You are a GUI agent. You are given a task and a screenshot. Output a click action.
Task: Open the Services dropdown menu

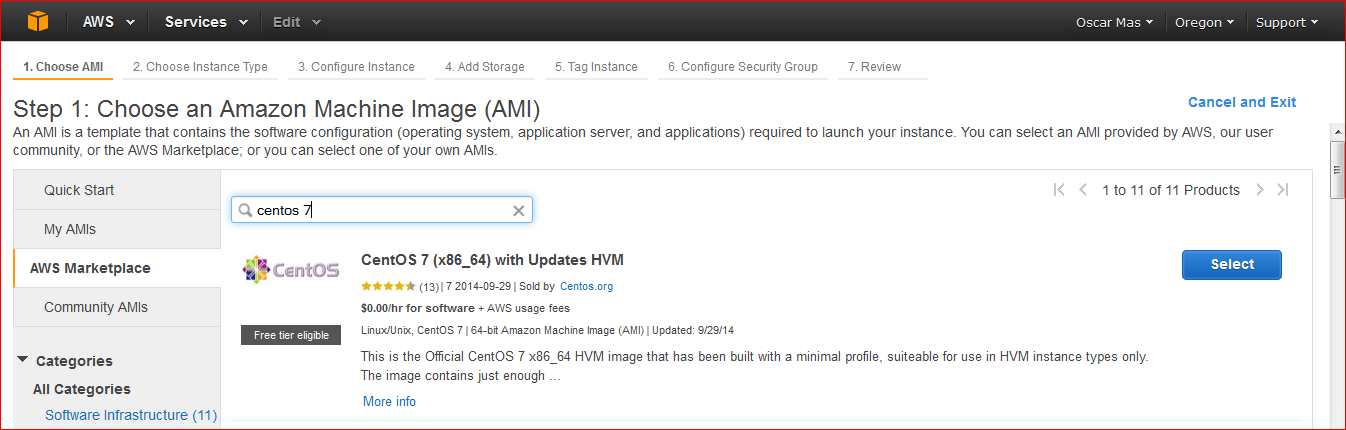[x=208, y=22]
